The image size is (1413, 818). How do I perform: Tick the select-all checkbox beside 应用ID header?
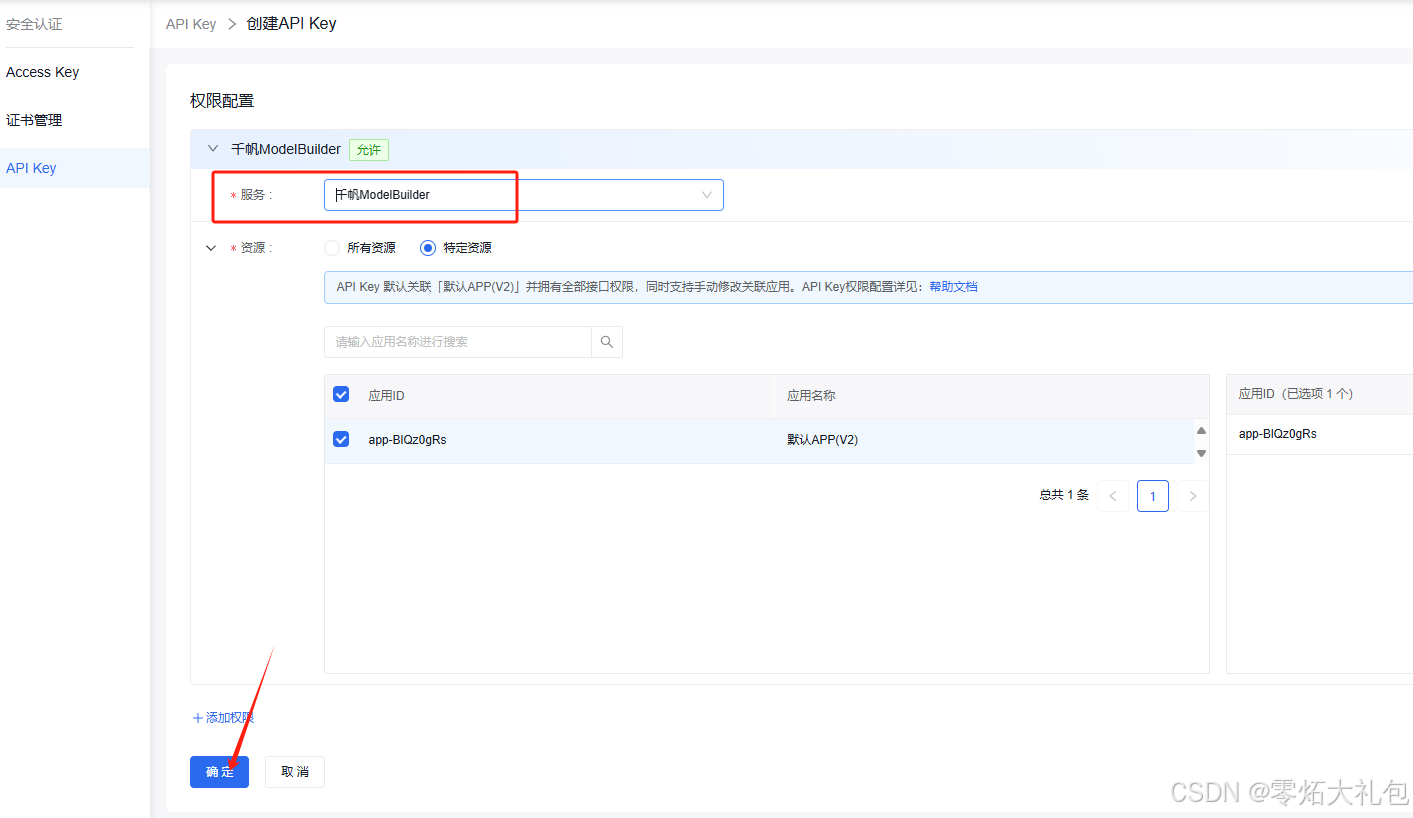(x=341, y=394)
